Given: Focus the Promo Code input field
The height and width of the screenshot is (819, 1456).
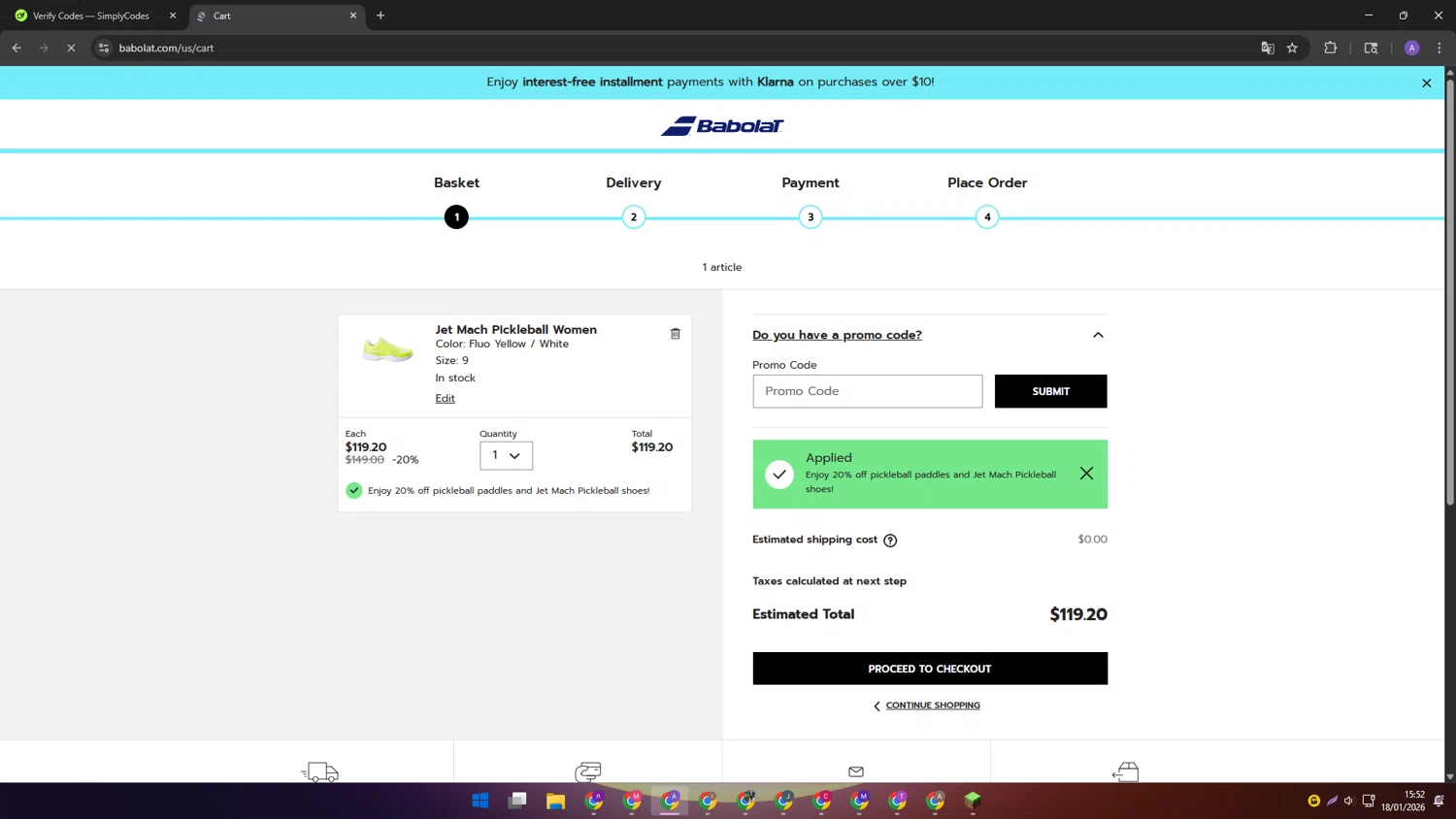Looking at the screenshot, I should coord(867,391).
